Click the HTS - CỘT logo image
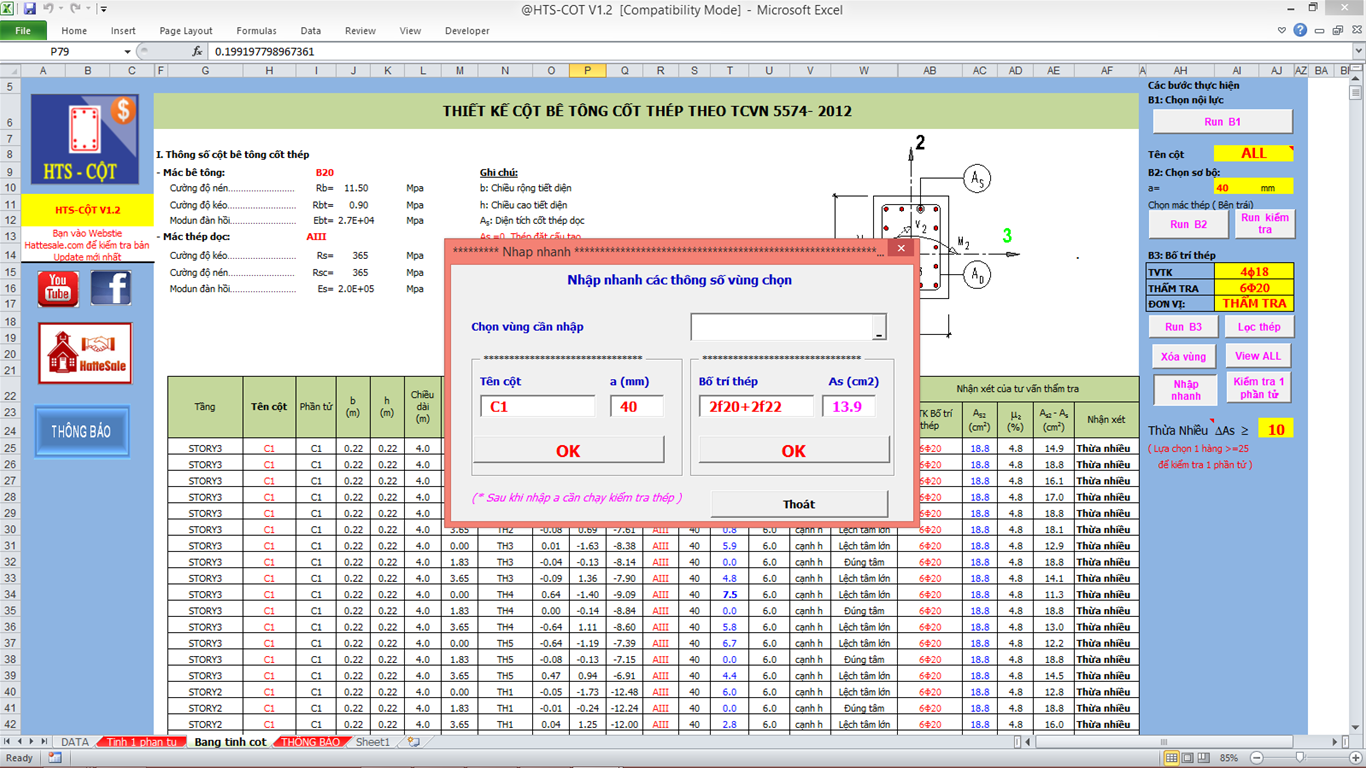Screen dimensions: 1366x768 pyautogui.click(x=85, y=139)
